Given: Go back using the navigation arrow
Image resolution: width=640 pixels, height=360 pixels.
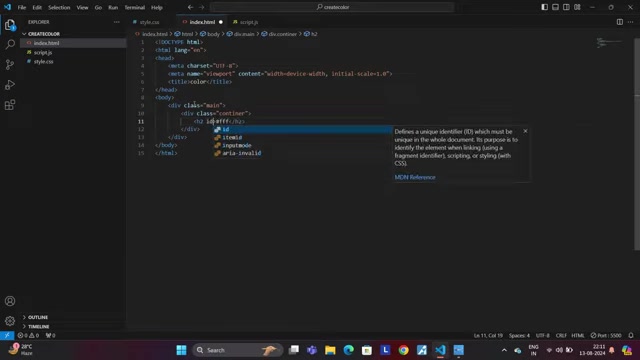Looking at the screenshot, I should (190, 7).
